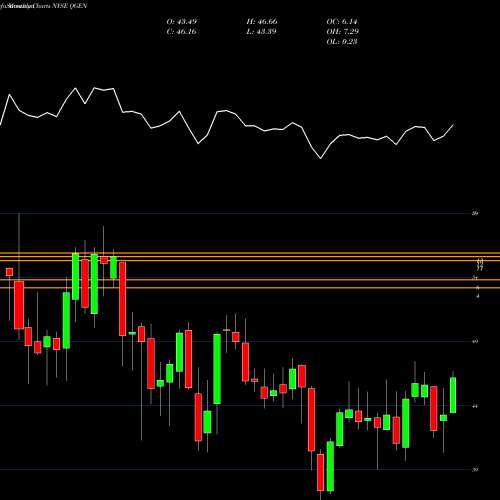Click the 44 price axis label

pyautogui.click(x=475, y=406)
